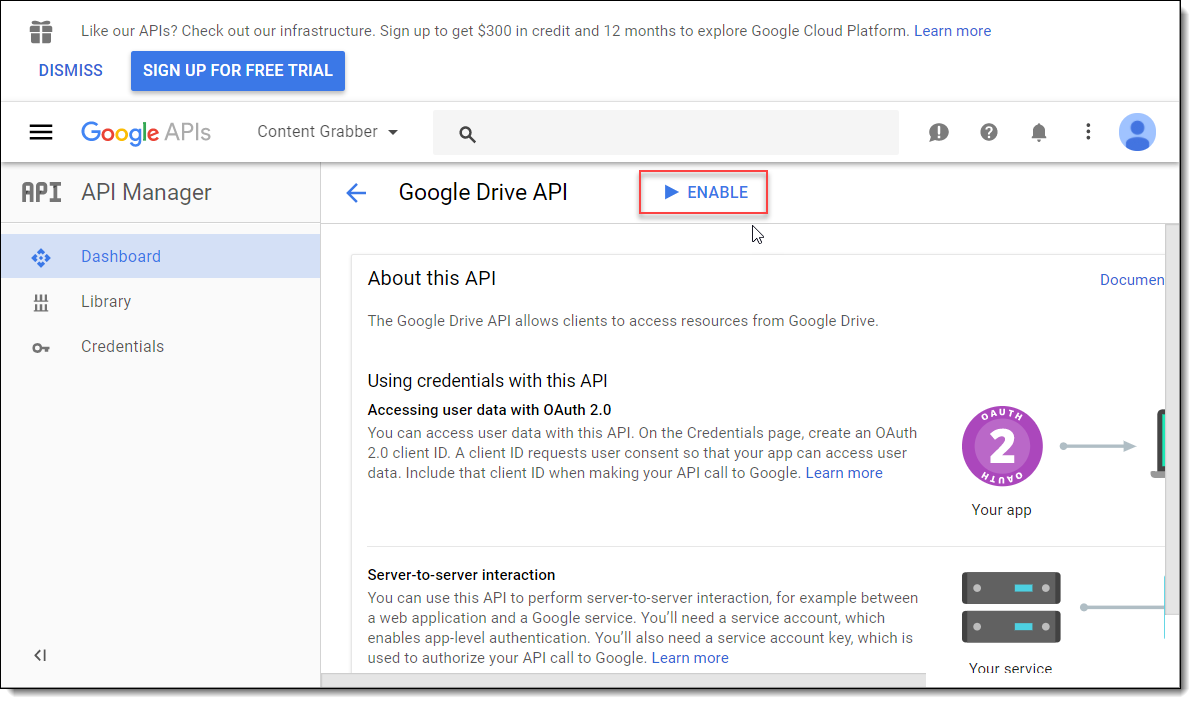Open the Content Grabber project dropdown
The width and height of the screenshot is (1196, 704).
327,132
